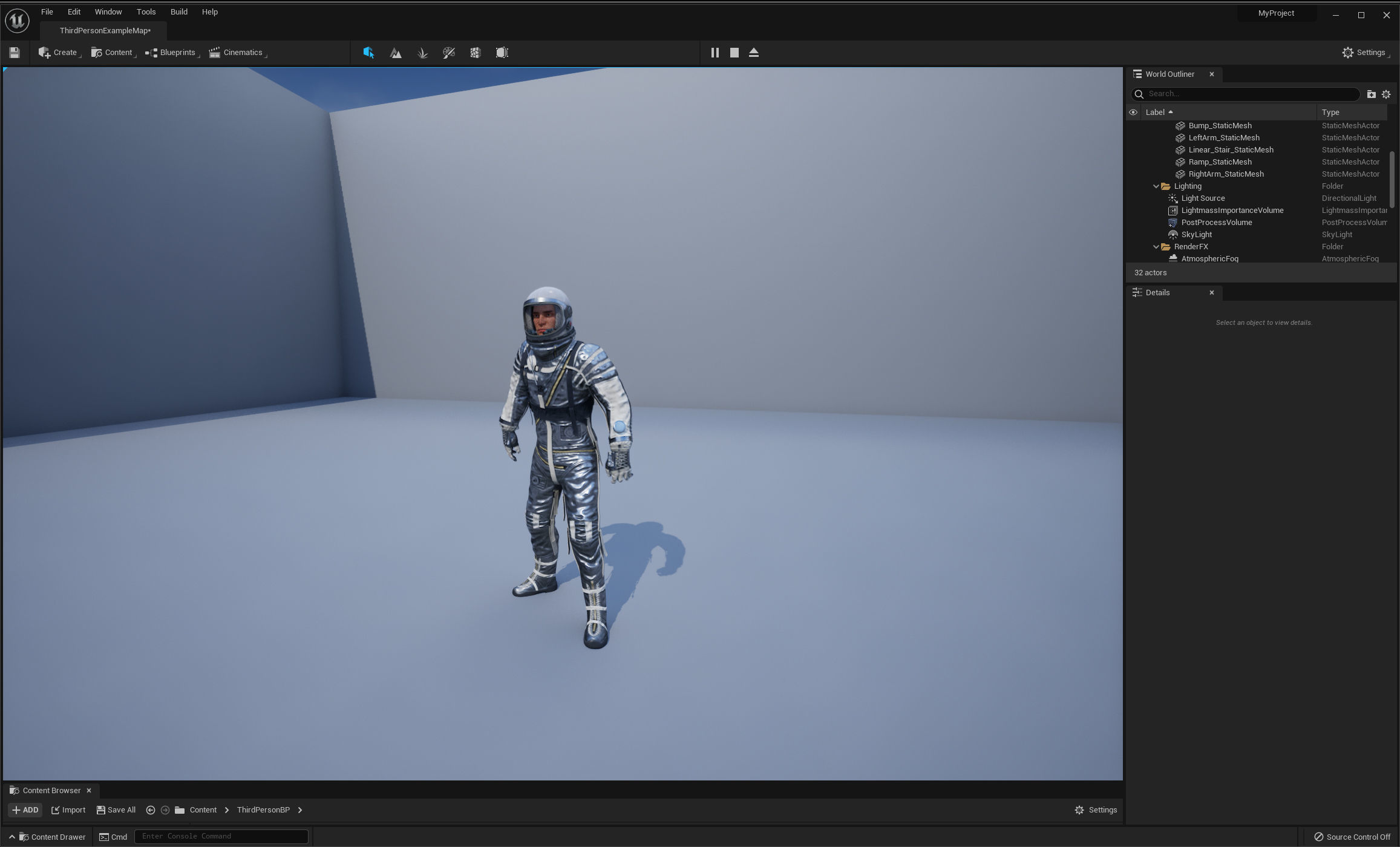The height and width of the screenshot is (847, 1400).
Task: Open World Outliner view options gear
Action: pyautogui.click(x=1387, y=94)
